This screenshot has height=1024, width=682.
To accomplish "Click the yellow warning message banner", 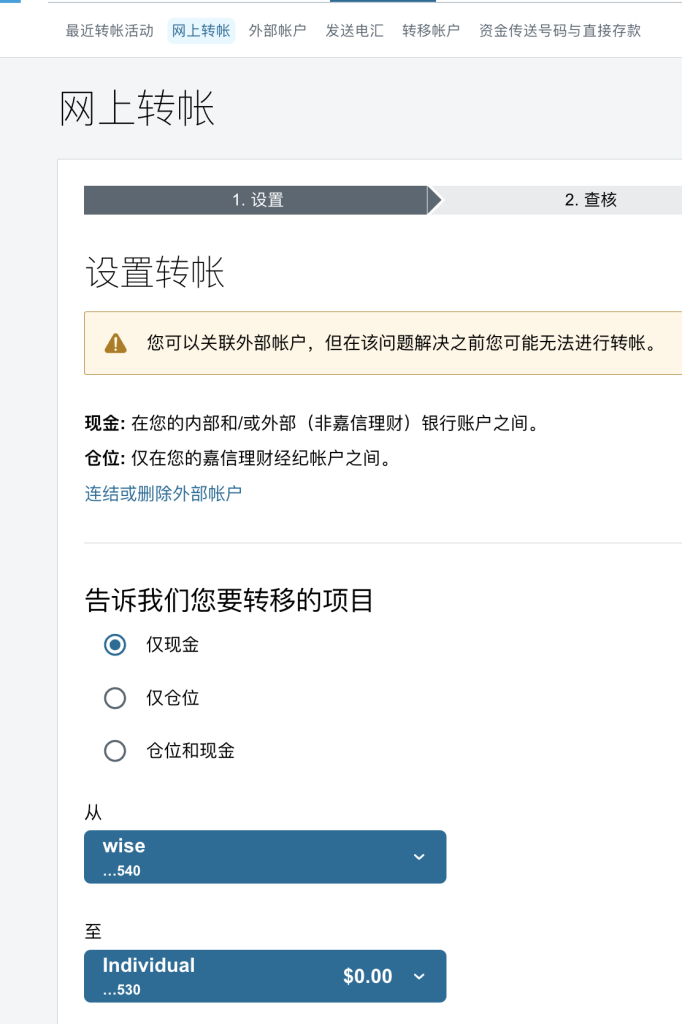I will 383,343.
